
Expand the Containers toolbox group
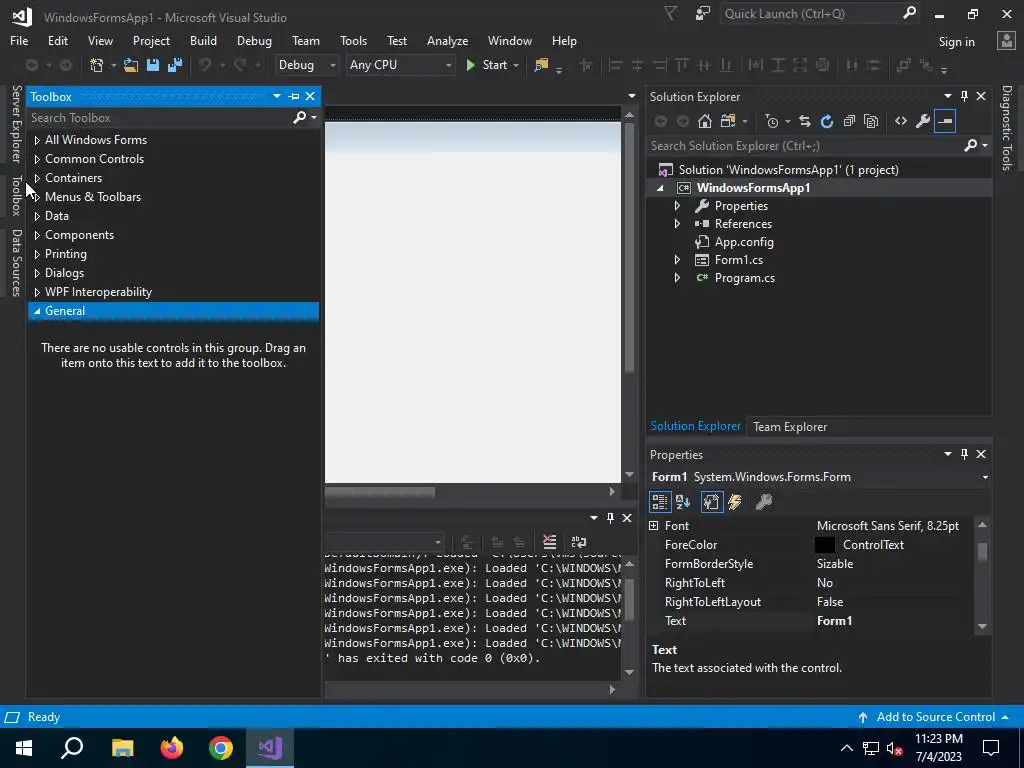point(37,178)
